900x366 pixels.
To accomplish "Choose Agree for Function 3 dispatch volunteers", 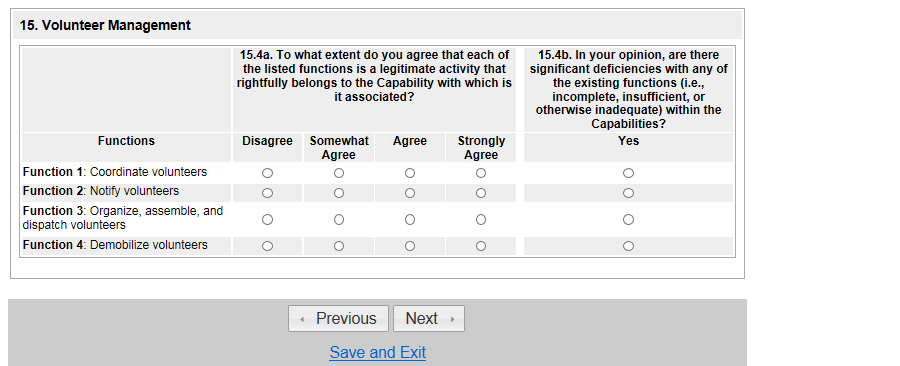I will coord(410,219).
